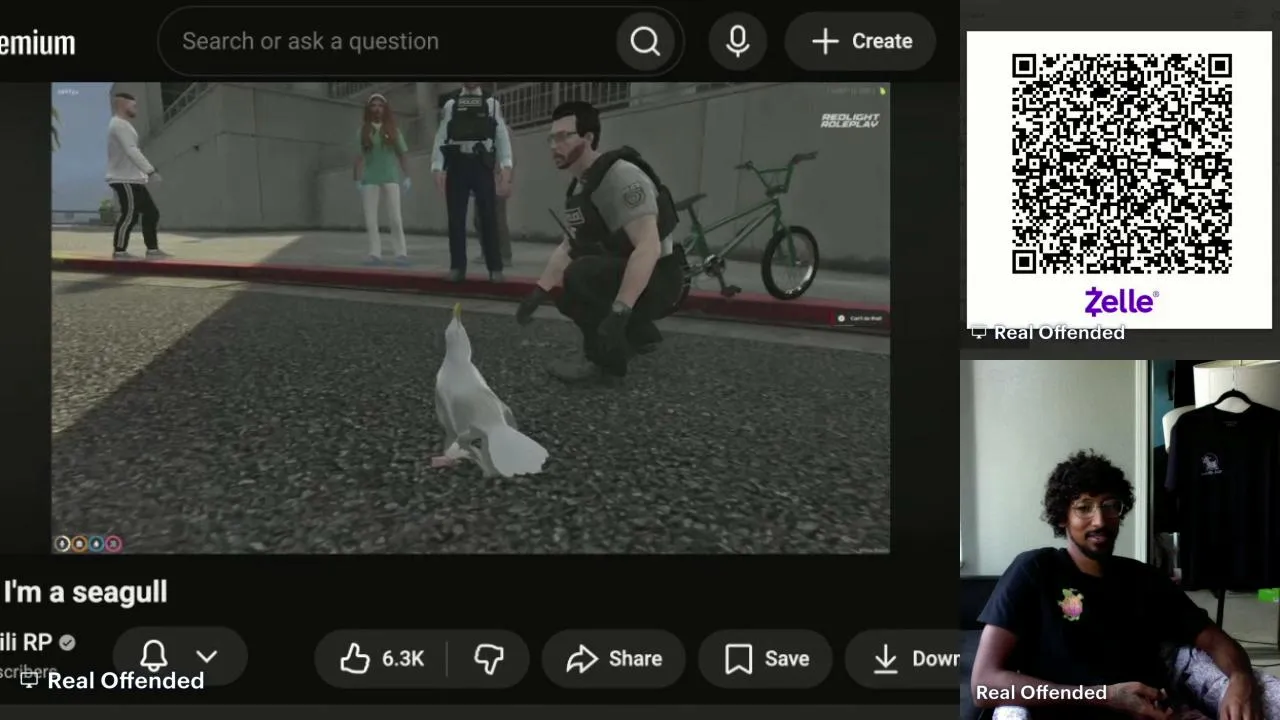The width and height of the screenshot is (1280, 720).
Task: Click the YouTube Premium logo
Action: coord(38,43)
